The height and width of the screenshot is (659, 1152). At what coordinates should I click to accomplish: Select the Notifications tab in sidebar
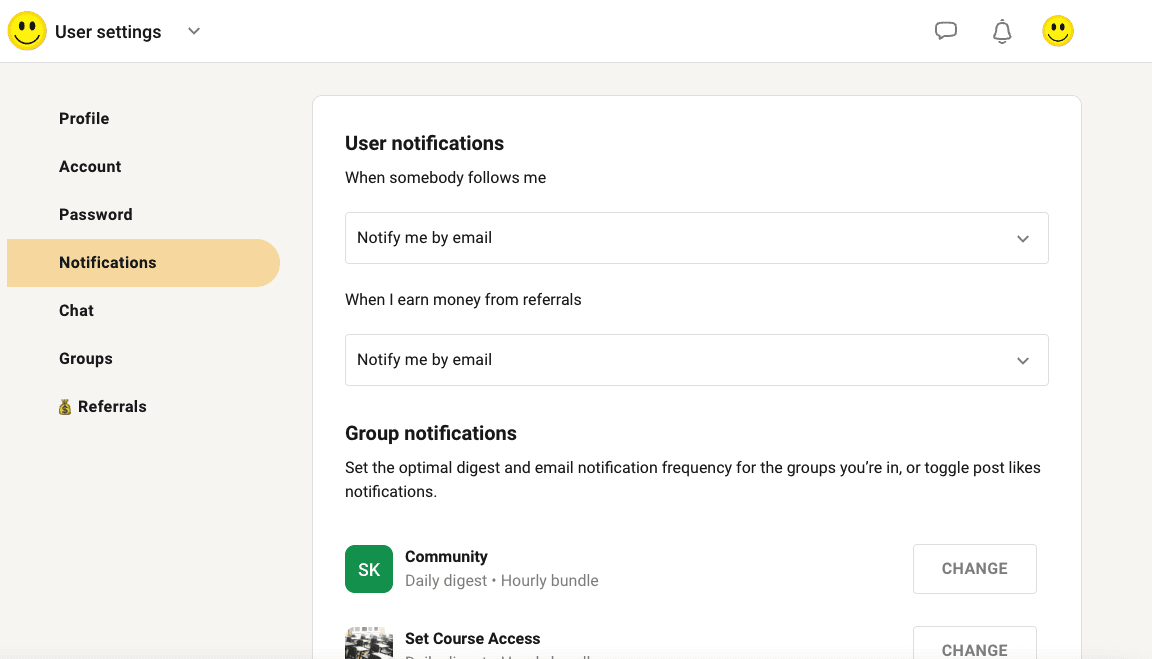[108, 263]
